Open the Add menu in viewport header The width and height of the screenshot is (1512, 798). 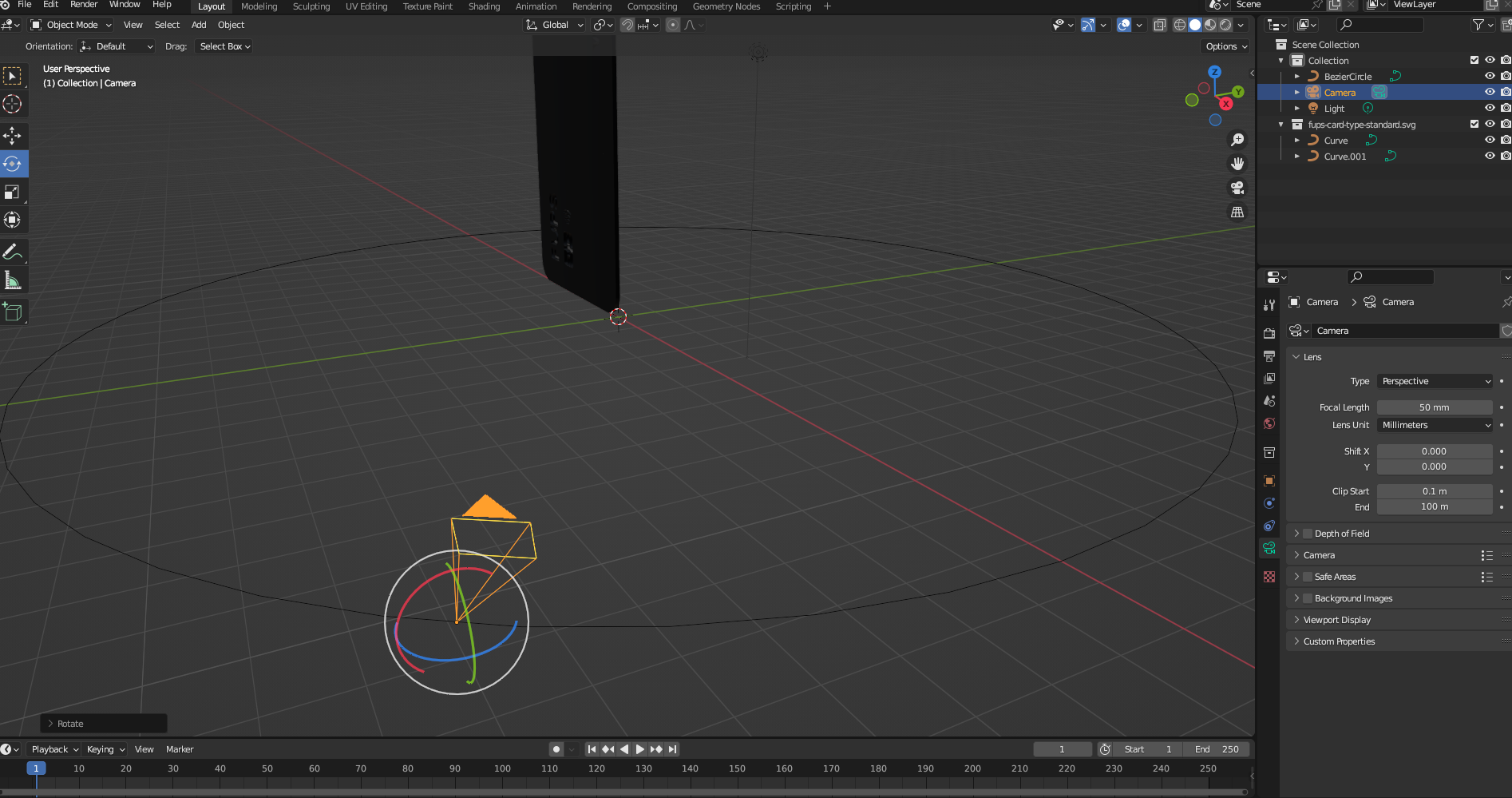click(x=199, y=26)
